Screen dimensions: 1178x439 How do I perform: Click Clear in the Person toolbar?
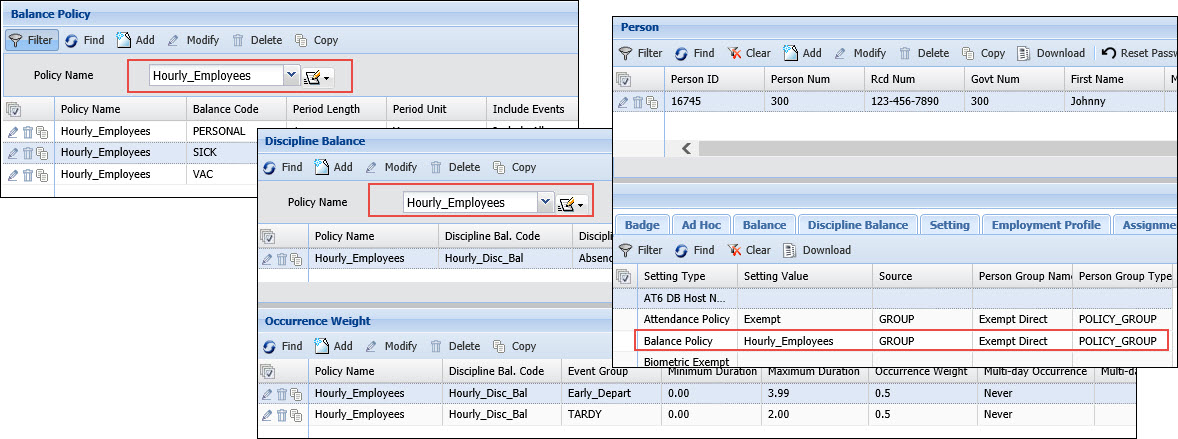(x=748, y=53)
